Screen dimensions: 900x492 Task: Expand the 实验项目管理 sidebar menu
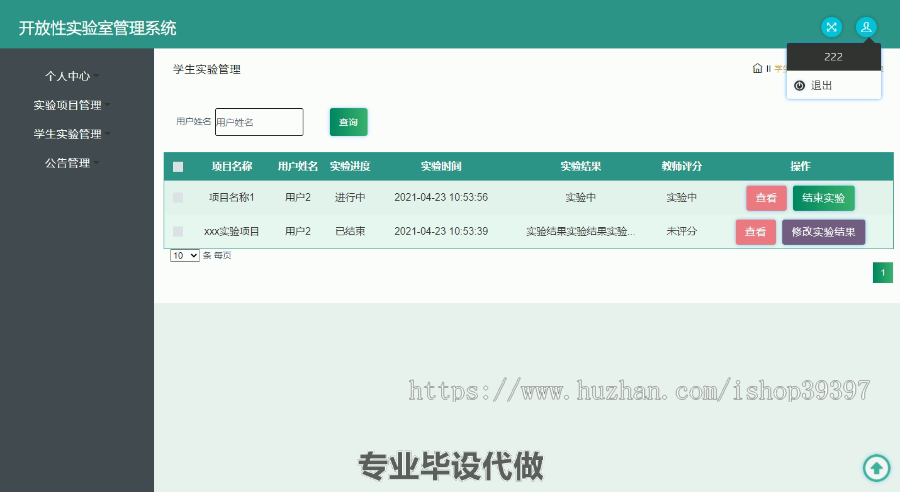click(x=72, y=105)
